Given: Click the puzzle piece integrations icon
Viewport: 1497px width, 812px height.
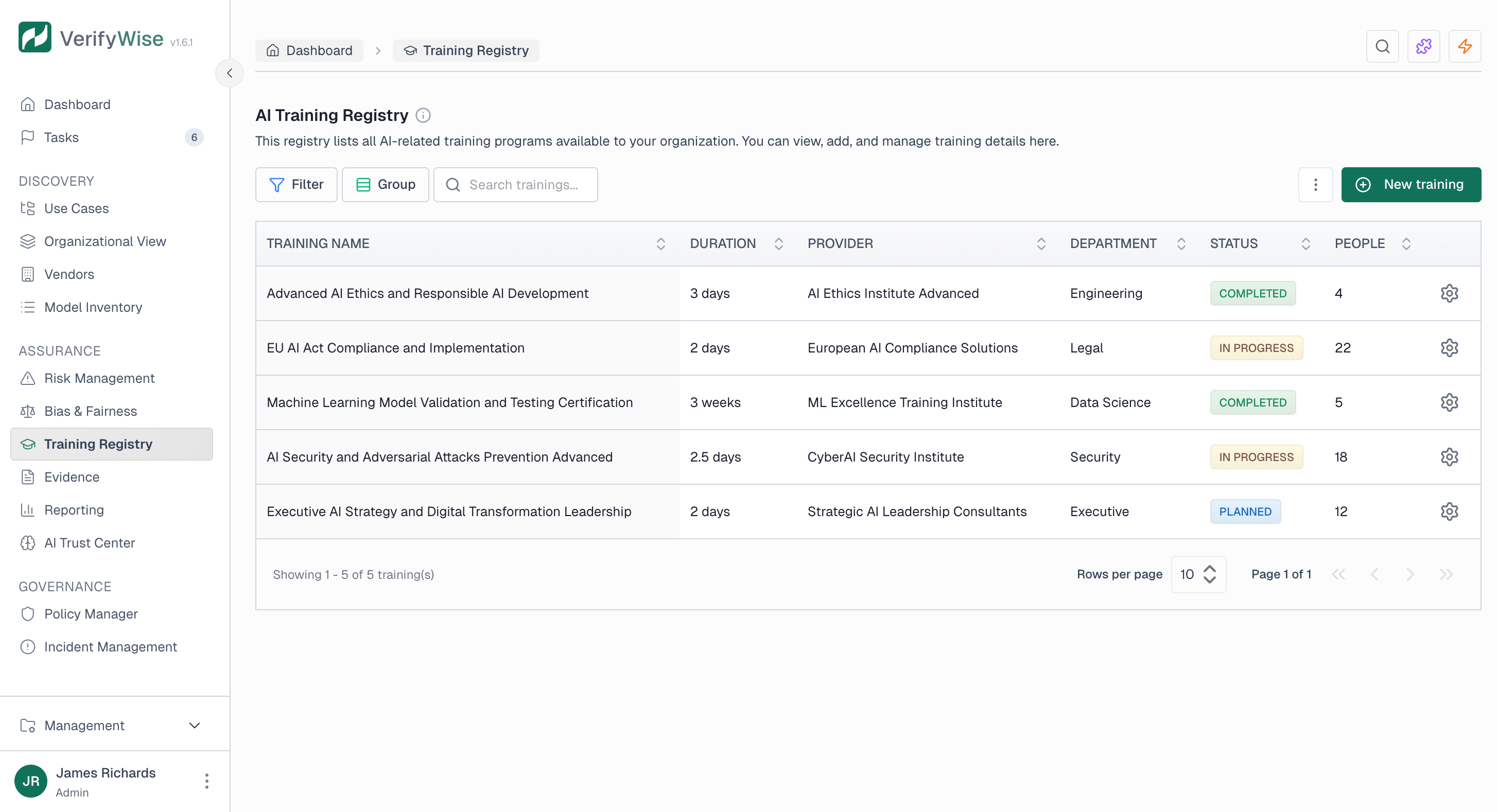Looking at the screenshot, I should 1424,46.
